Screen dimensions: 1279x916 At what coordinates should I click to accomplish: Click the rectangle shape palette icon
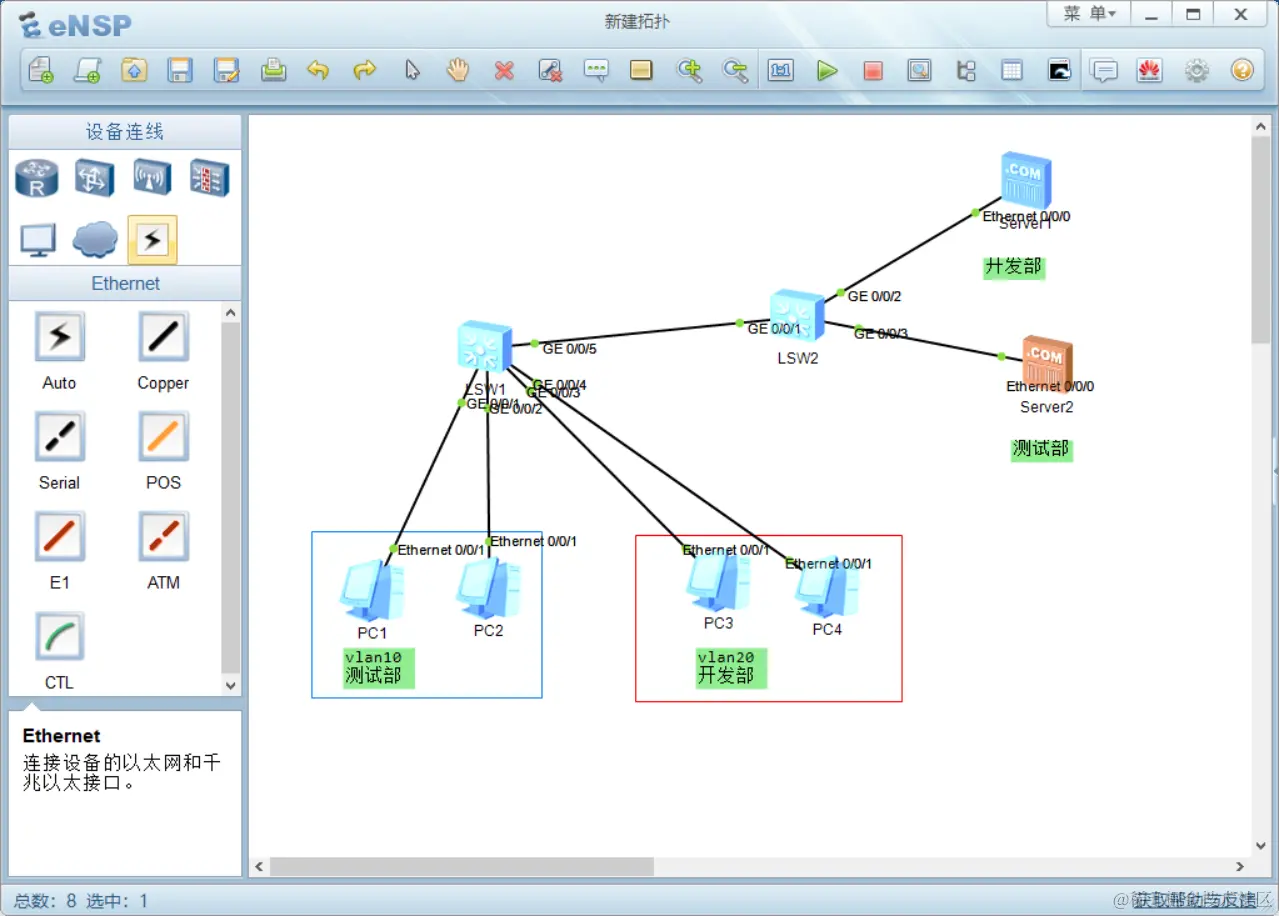(641, 70)
